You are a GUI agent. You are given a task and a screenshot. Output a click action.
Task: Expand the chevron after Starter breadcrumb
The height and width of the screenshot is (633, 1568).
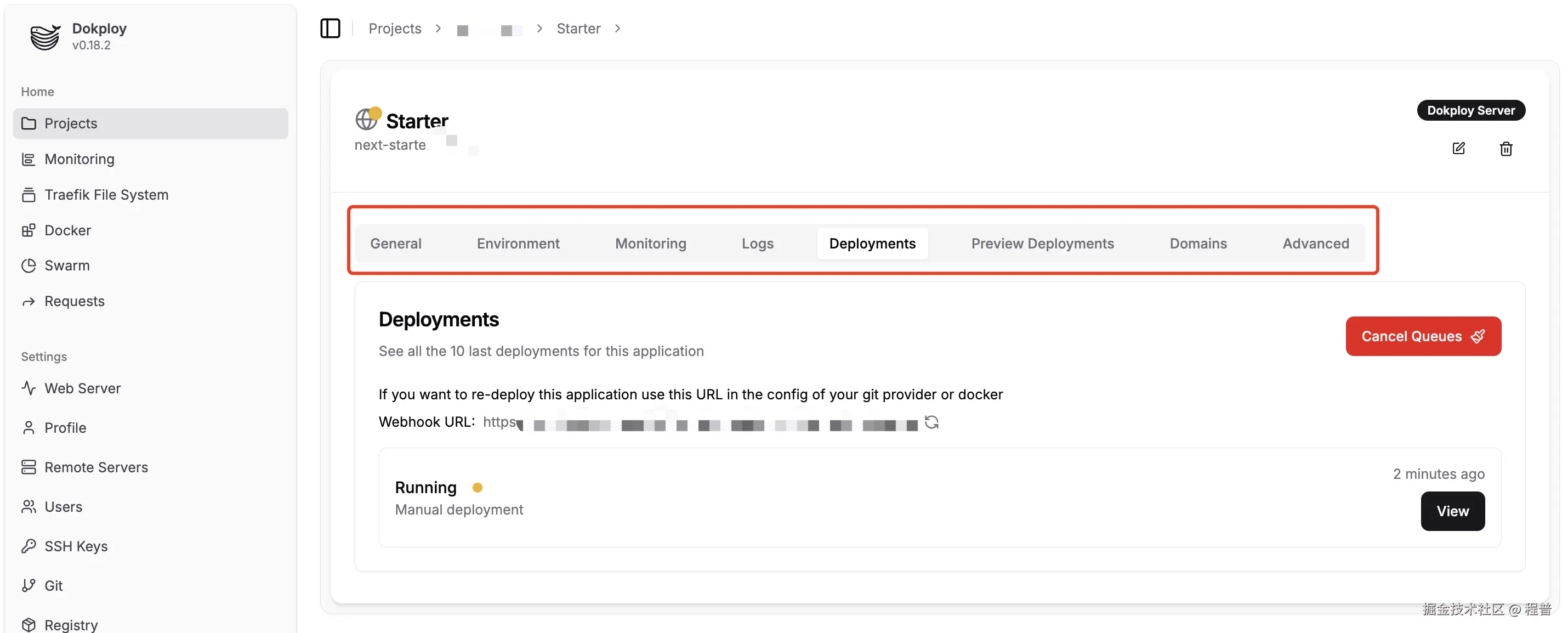click(x=617, y=28)
